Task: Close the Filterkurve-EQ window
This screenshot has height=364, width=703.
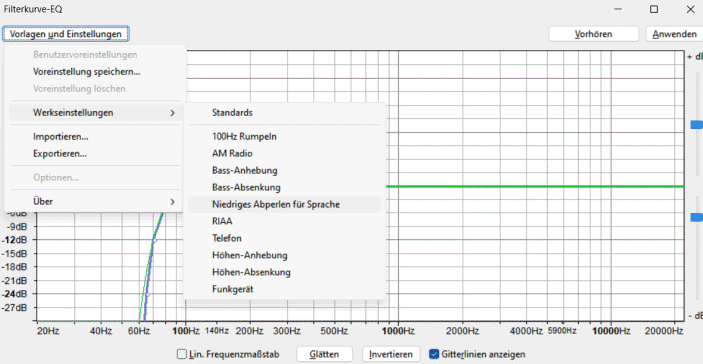Action: point(690,9)
